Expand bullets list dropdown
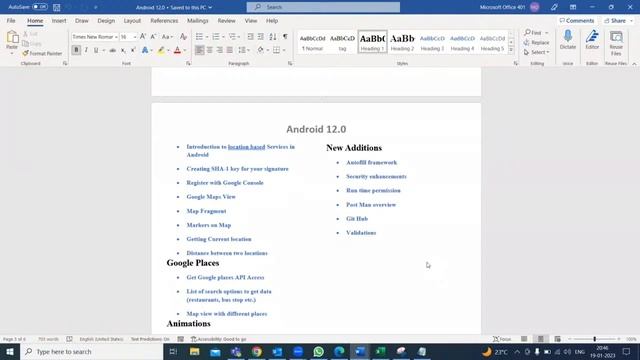The width and height of the screenshot is (640, 360). point(207,37)
